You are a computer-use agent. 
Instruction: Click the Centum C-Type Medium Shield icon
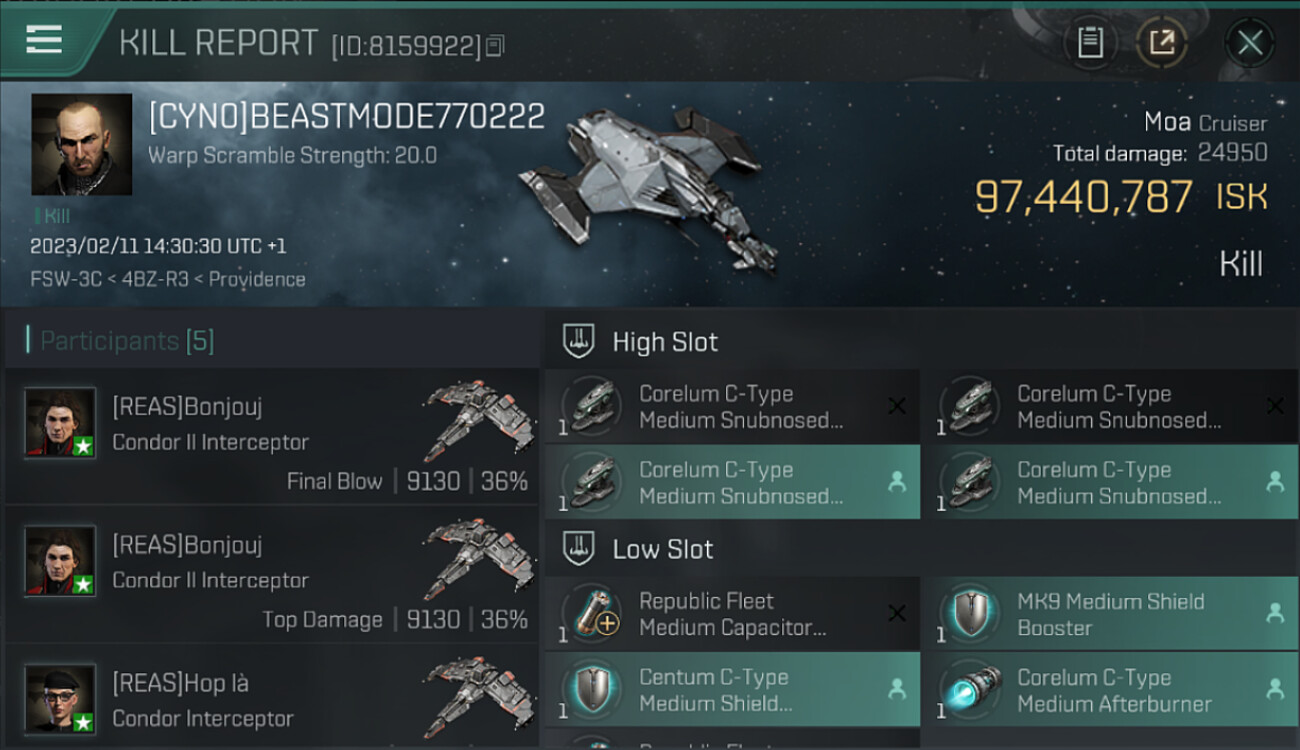coord(590,690)
